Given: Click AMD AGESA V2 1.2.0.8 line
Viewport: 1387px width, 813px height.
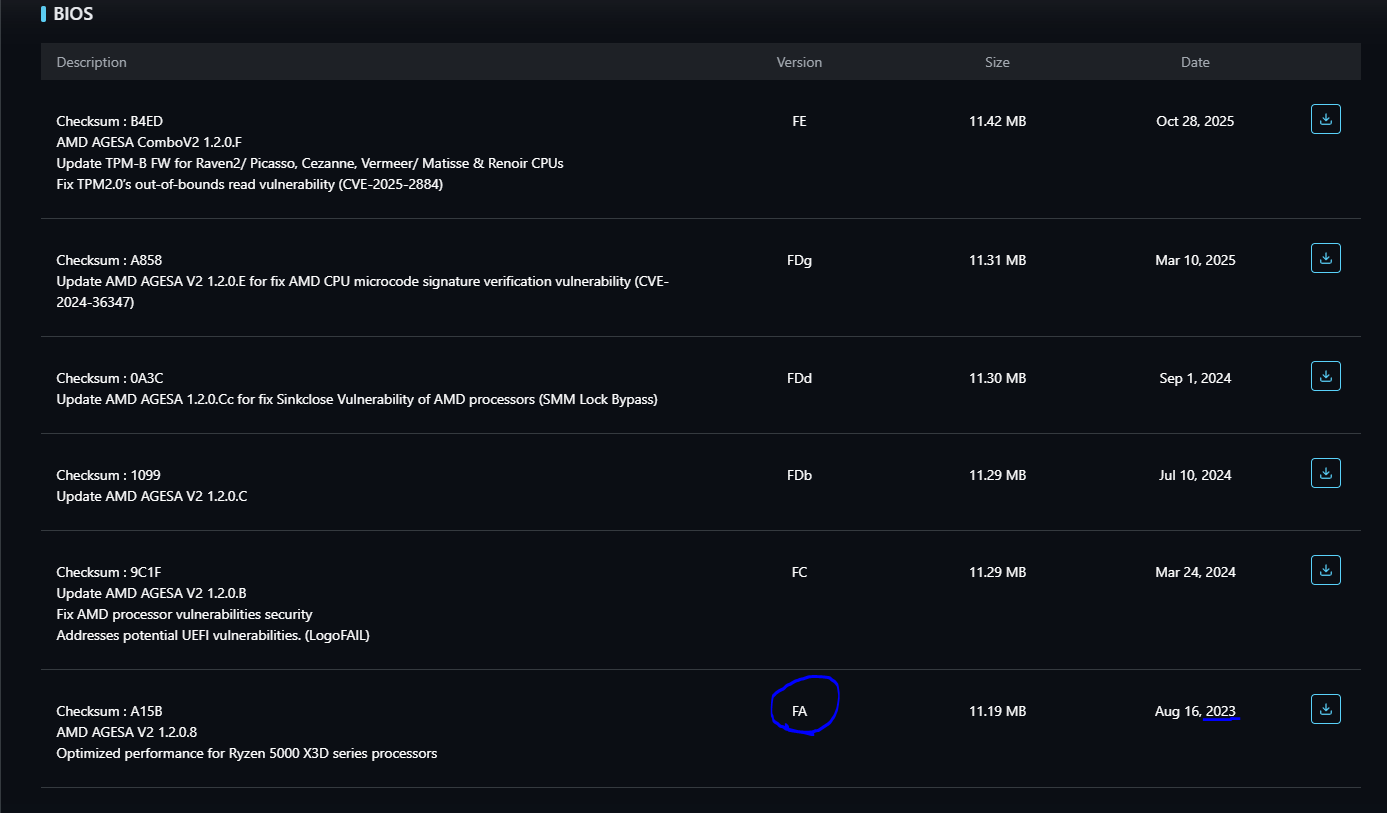Looking at the screenshot, I should pyautogui.click(x=126, y=732).
